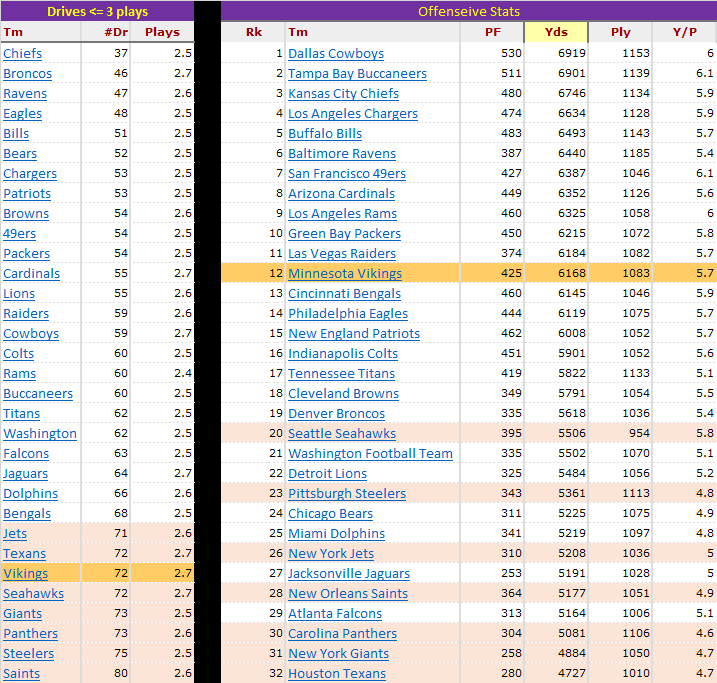Click the Ply column header in offense table
Image resolution: width=717 pixels, height=683 pixels.
(x=621, y=32)
